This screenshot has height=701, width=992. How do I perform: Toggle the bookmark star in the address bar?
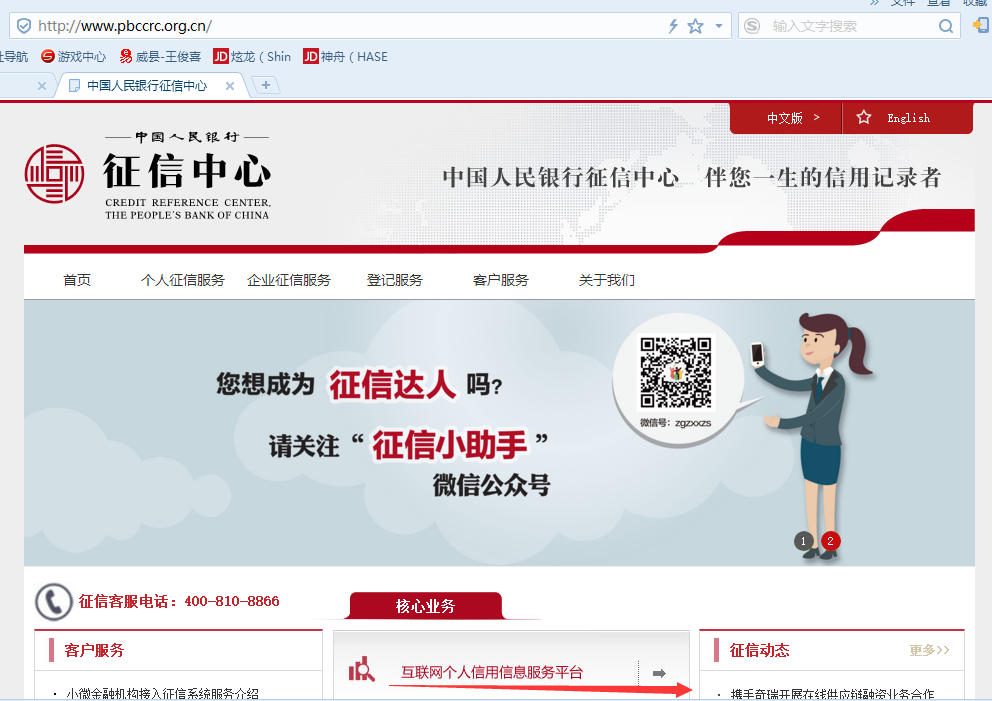[x=695, y=27]
